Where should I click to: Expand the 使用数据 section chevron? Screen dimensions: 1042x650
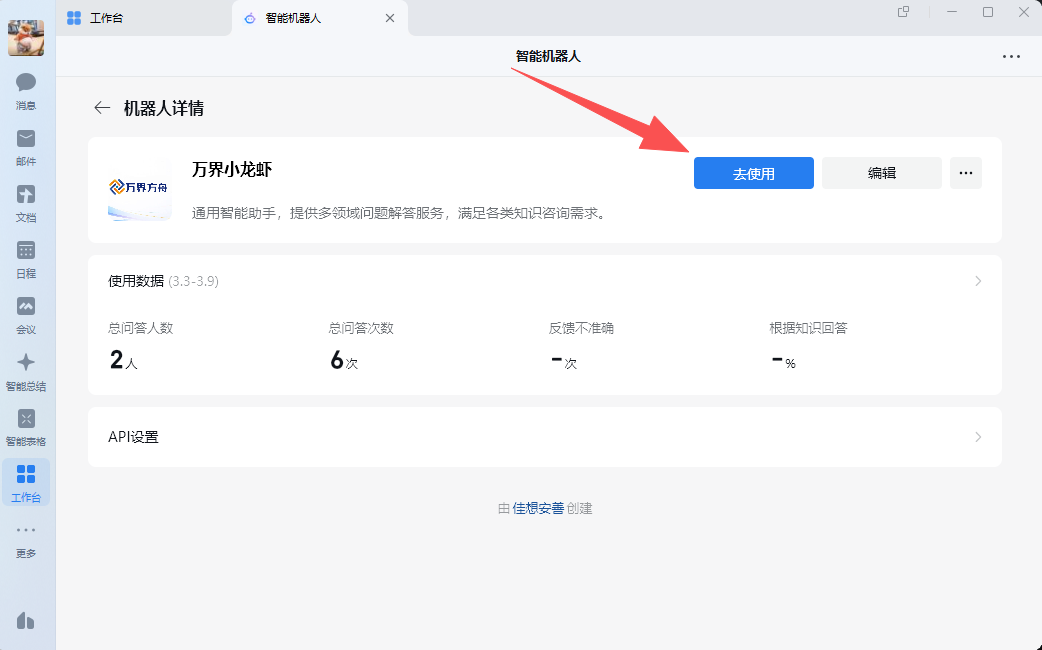tap(978, 281)
